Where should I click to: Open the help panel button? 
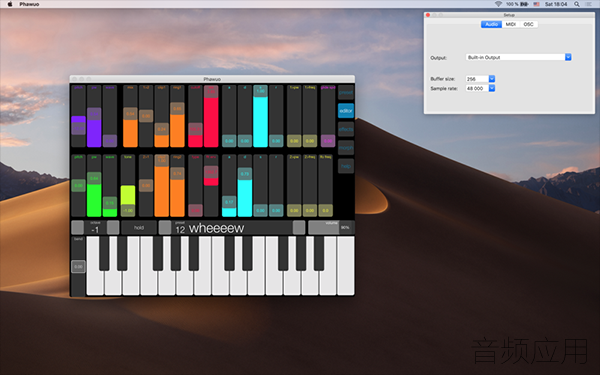point(346,166)
